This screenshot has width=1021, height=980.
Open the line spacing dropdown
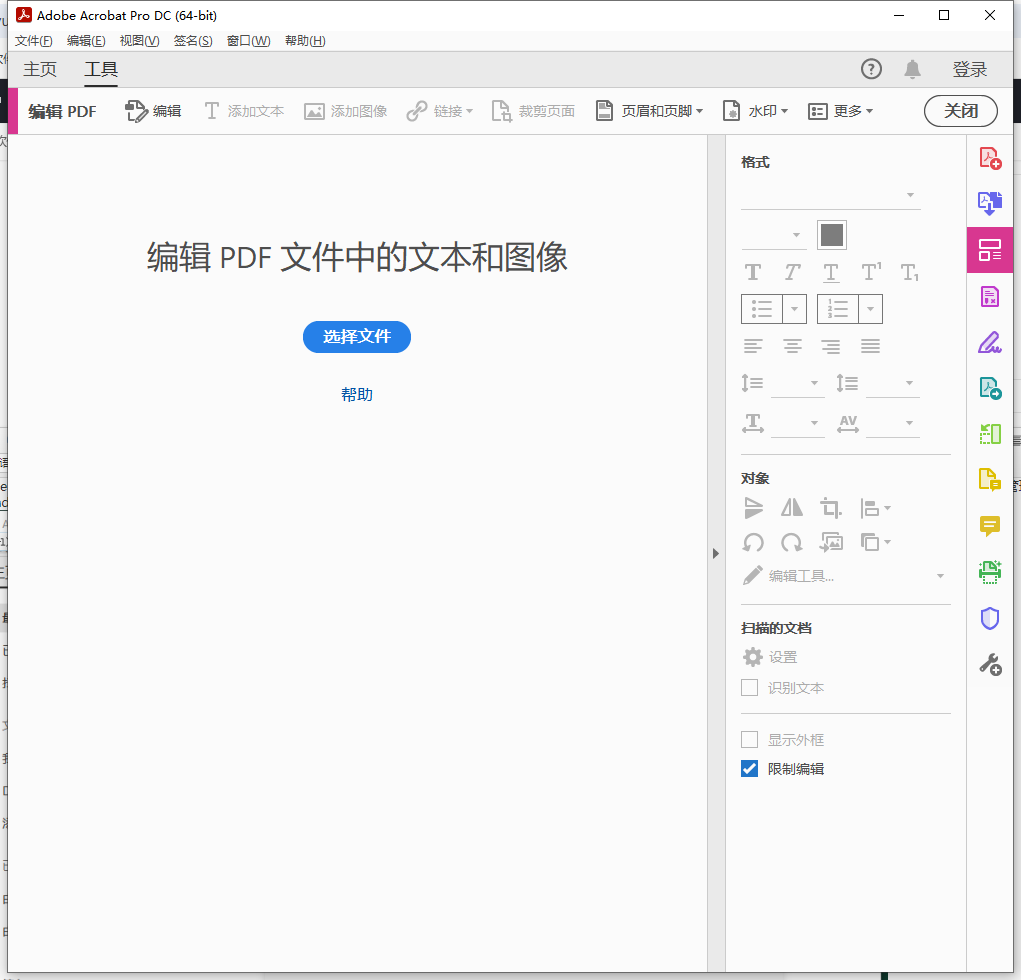[x=798, y=384]
